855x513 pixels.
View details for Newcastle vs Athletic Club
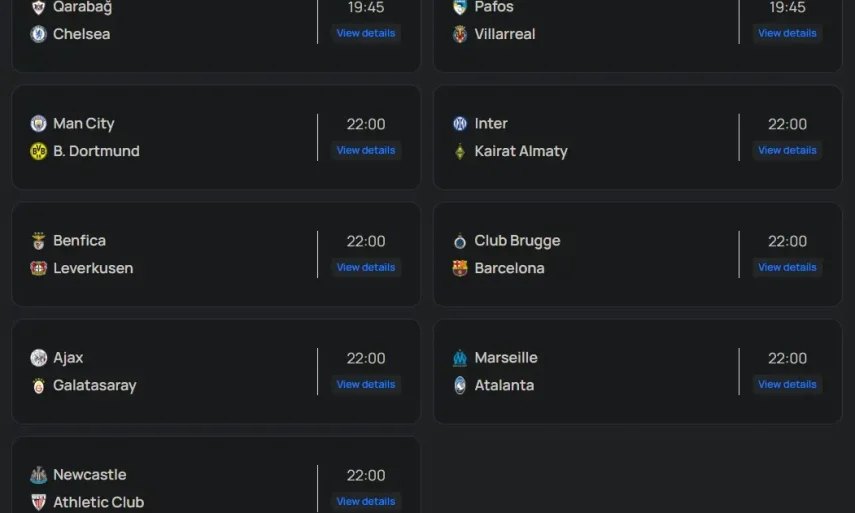point(366,501)
